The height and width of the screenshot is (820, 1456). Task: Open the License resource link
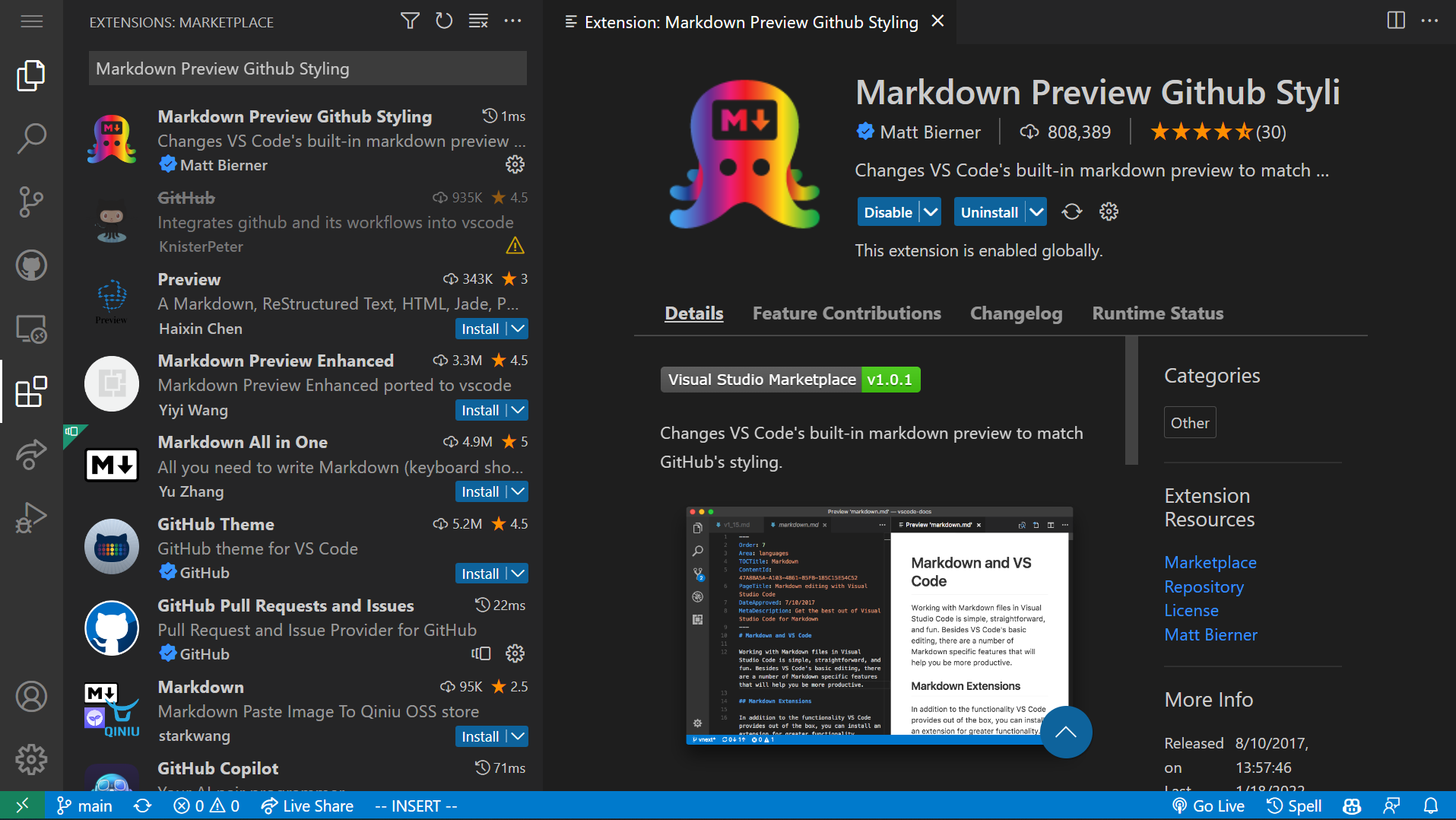(1191, 610)
